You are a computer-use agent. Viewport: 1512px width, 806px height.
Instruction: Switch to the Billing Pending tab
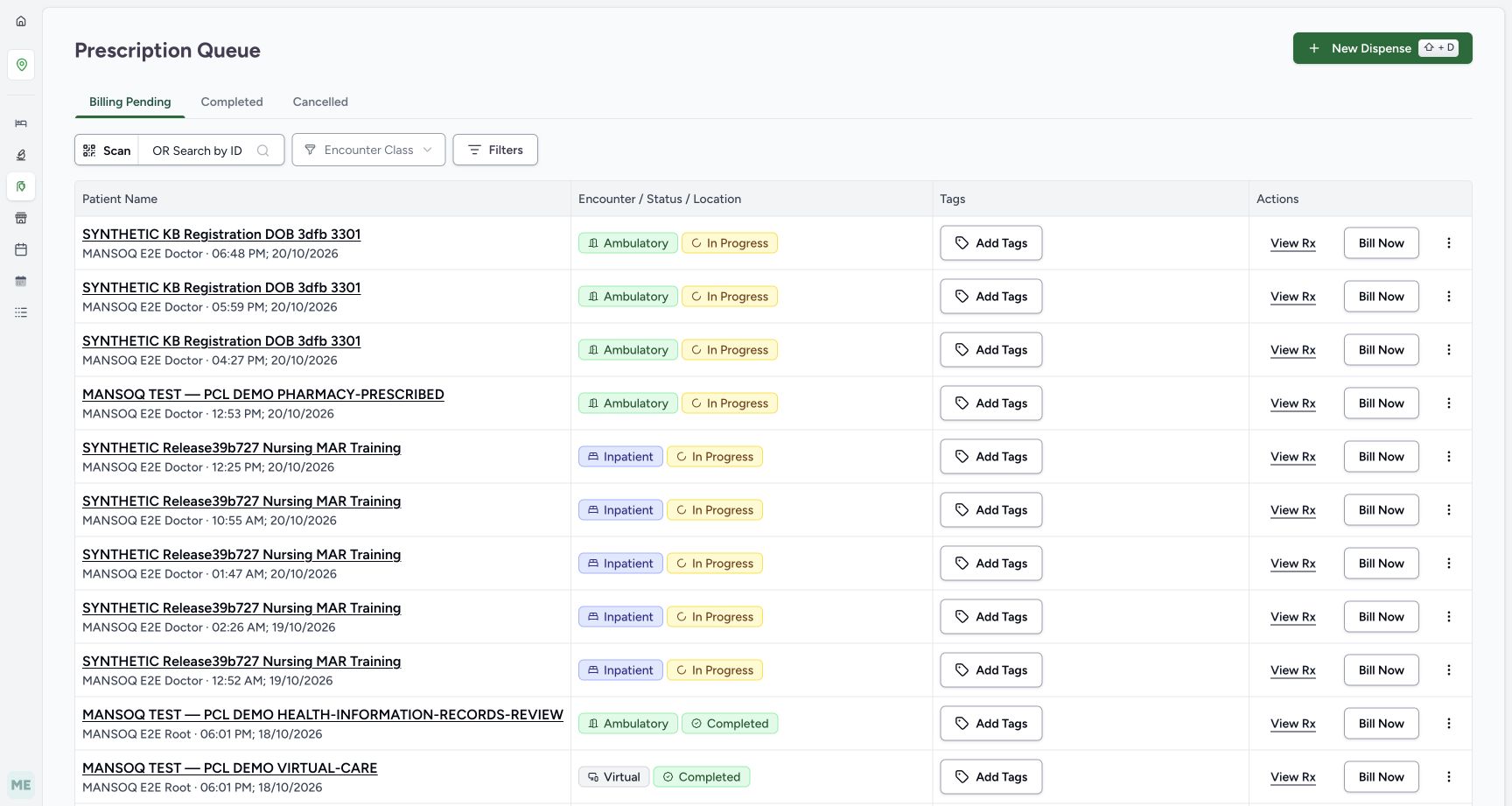click(130, 102)
